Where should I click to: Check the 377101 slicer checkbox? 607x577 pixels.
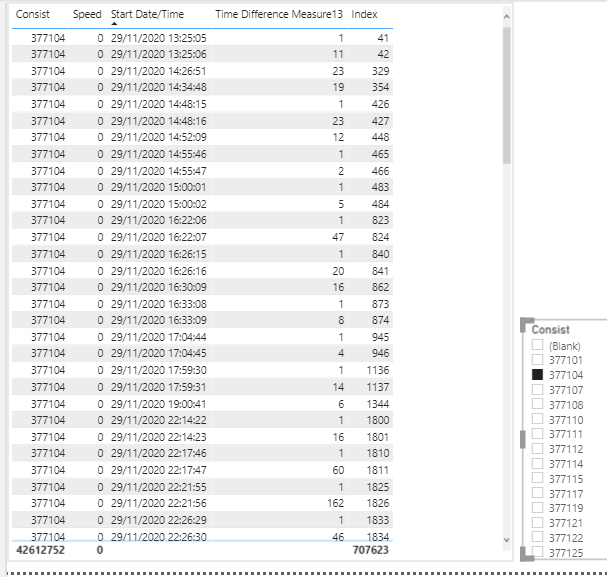pyautogui.click(x=537, y=359)
